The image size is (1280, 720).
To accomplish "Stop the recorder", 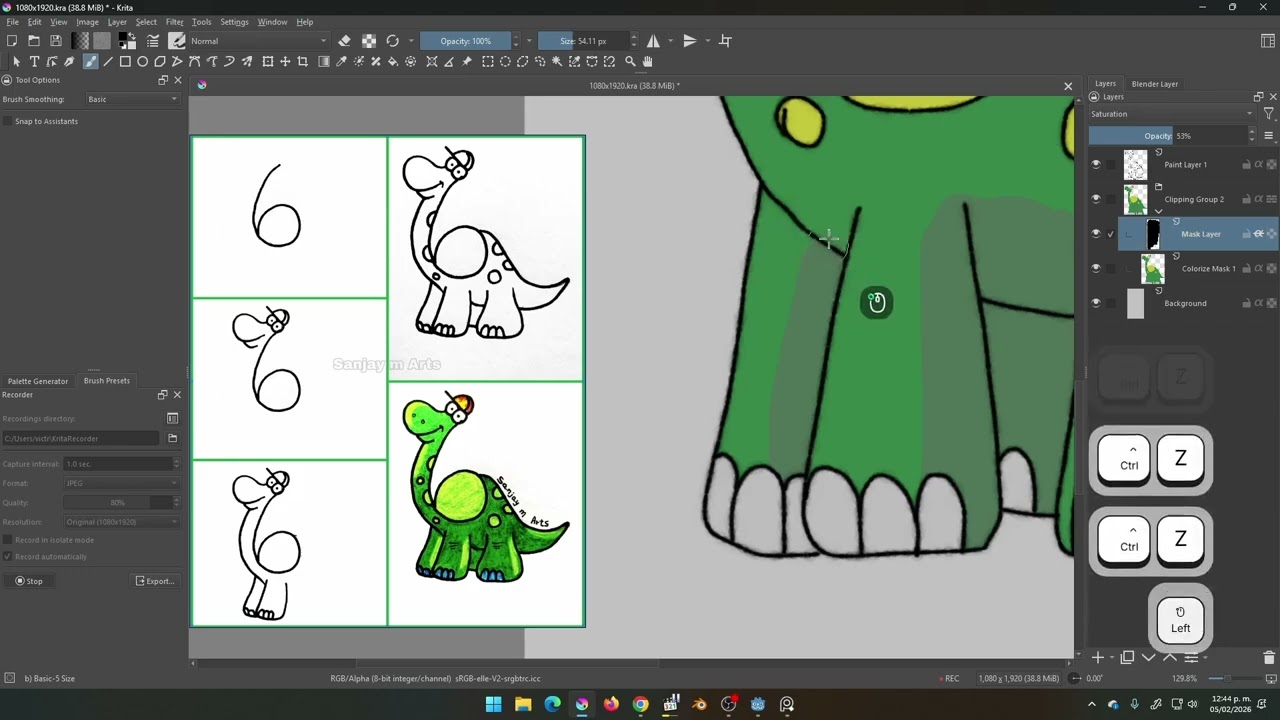I will coord(28,581).
